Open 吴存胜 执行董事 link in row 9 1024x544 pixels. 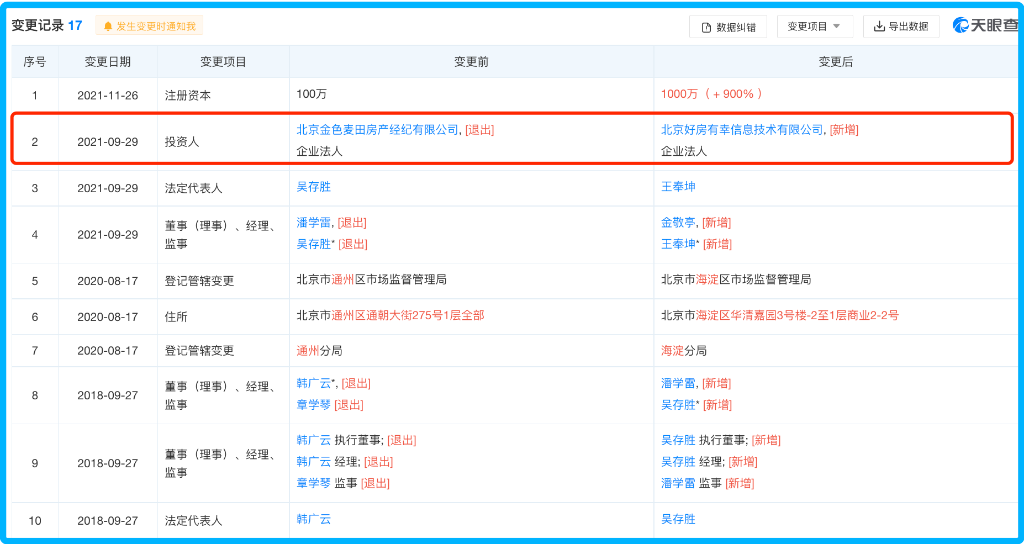point(678,440)
